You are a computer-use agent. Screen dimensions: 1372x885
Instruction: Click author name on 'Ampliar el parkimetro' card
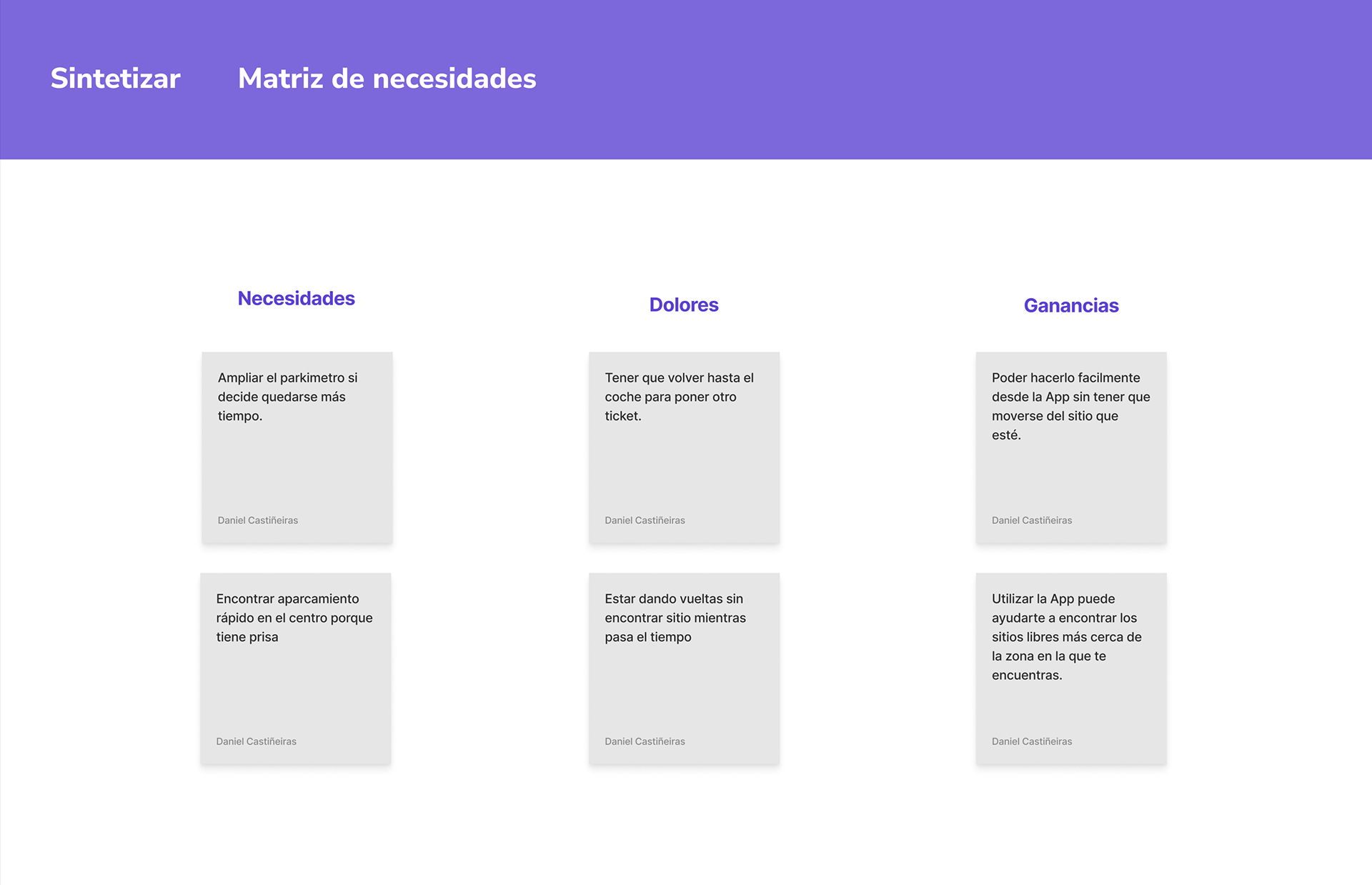click(x=258, y=520)
